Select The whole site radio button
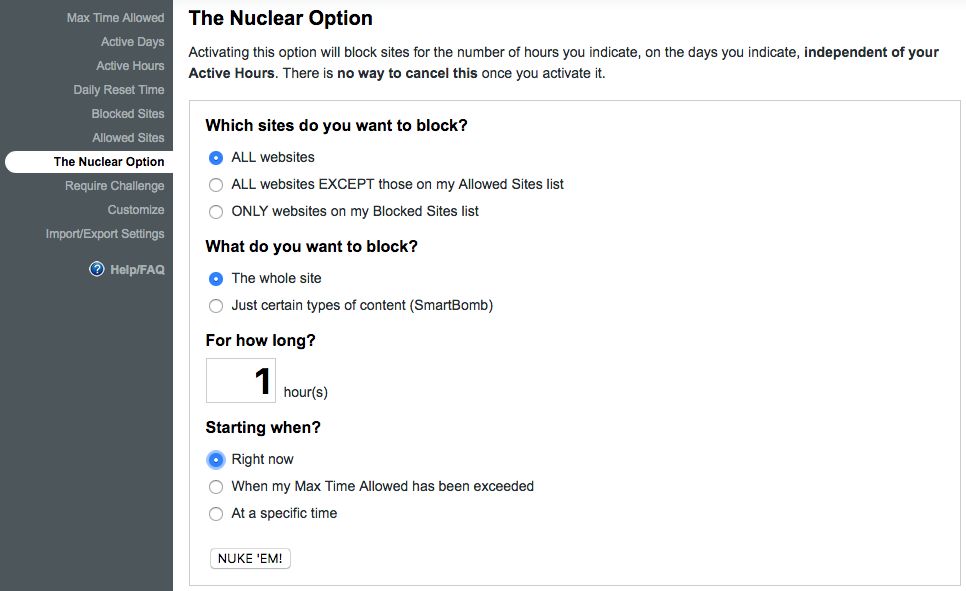Viewport: 966px width, 591px height. pos(216,279)
